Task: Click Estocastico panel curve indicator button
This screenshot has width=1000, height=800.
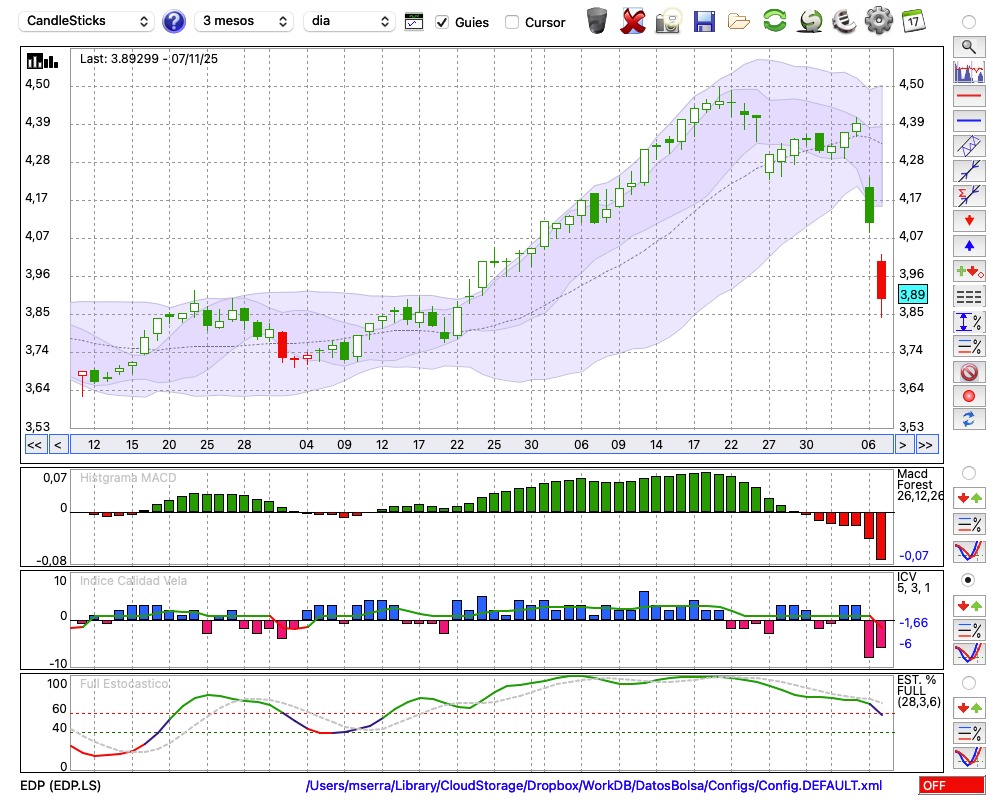Action: [969, 757]
